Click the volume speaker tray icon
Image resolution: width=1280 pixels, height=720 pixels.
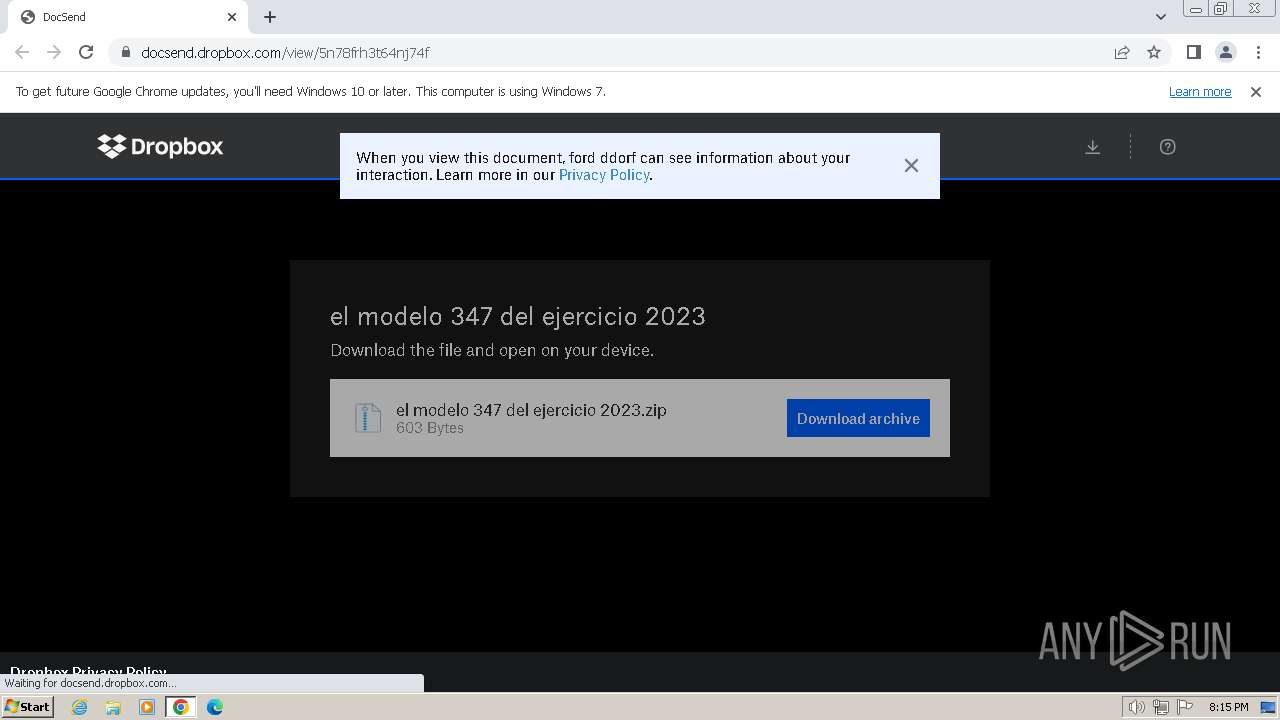1136,707
